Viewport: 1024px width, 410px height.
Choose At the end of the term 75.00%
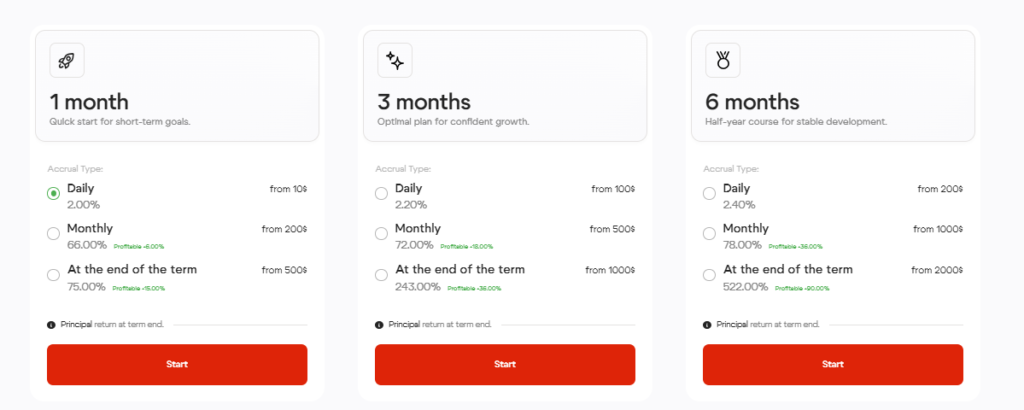pyautogui.click(x=53, y=274)
